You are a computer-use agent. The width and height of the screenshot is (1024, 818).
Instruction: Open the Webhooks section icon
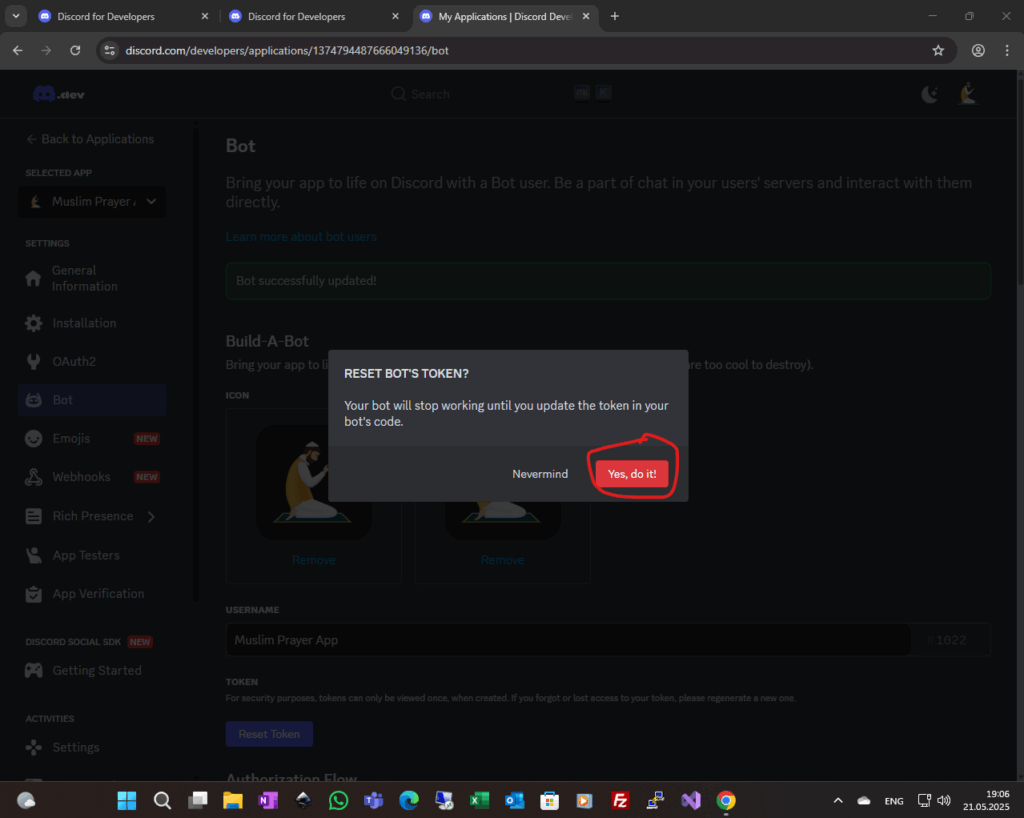click(x=33, y=477)
